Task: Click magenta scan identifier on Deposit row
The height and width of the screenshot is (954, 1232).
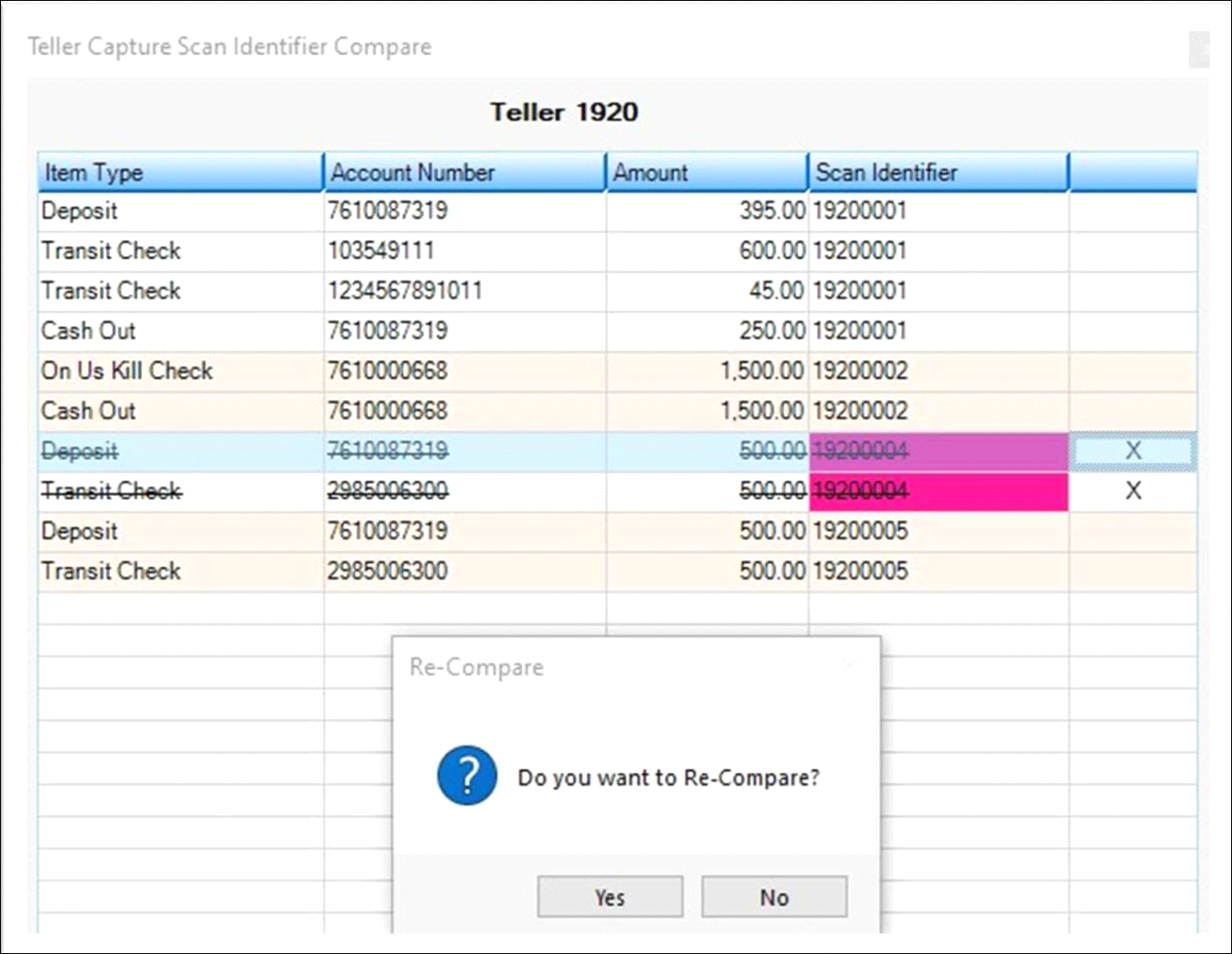Action: coord(938,450)
